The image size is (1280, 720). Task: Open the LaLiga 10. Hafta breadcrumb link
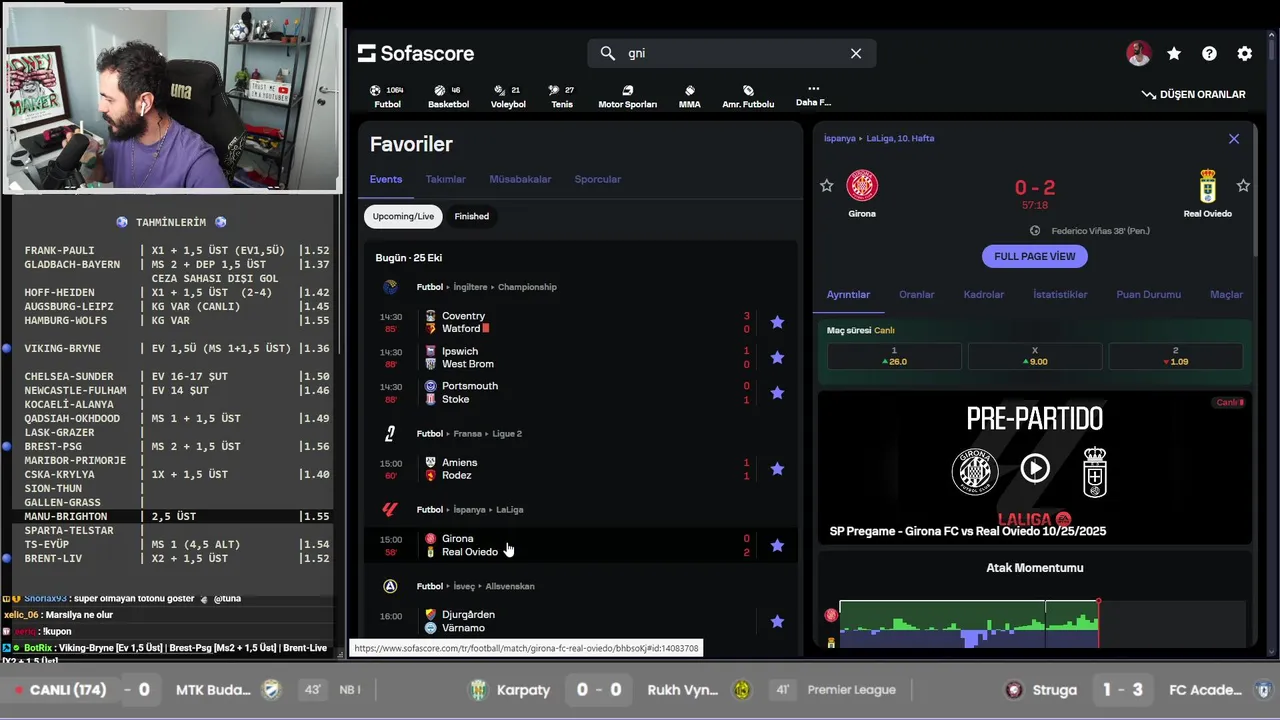(x=900, y=139)
